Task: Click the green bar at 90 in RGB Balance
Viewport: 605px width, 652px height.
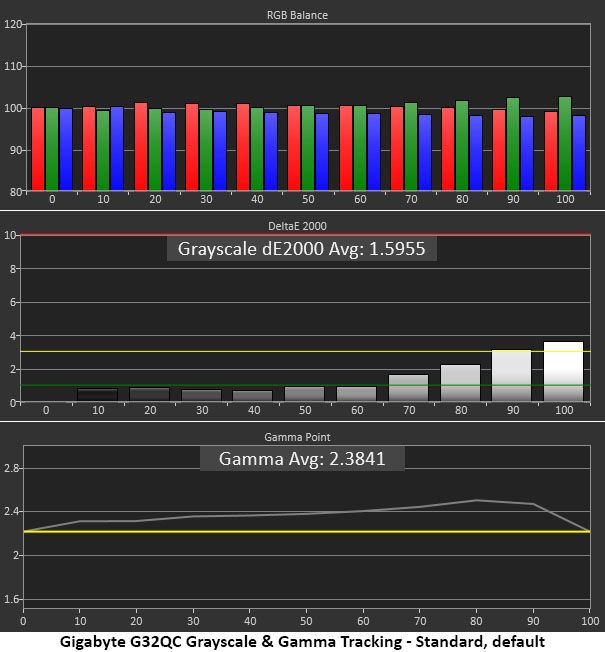Action: tap(513, 144)
